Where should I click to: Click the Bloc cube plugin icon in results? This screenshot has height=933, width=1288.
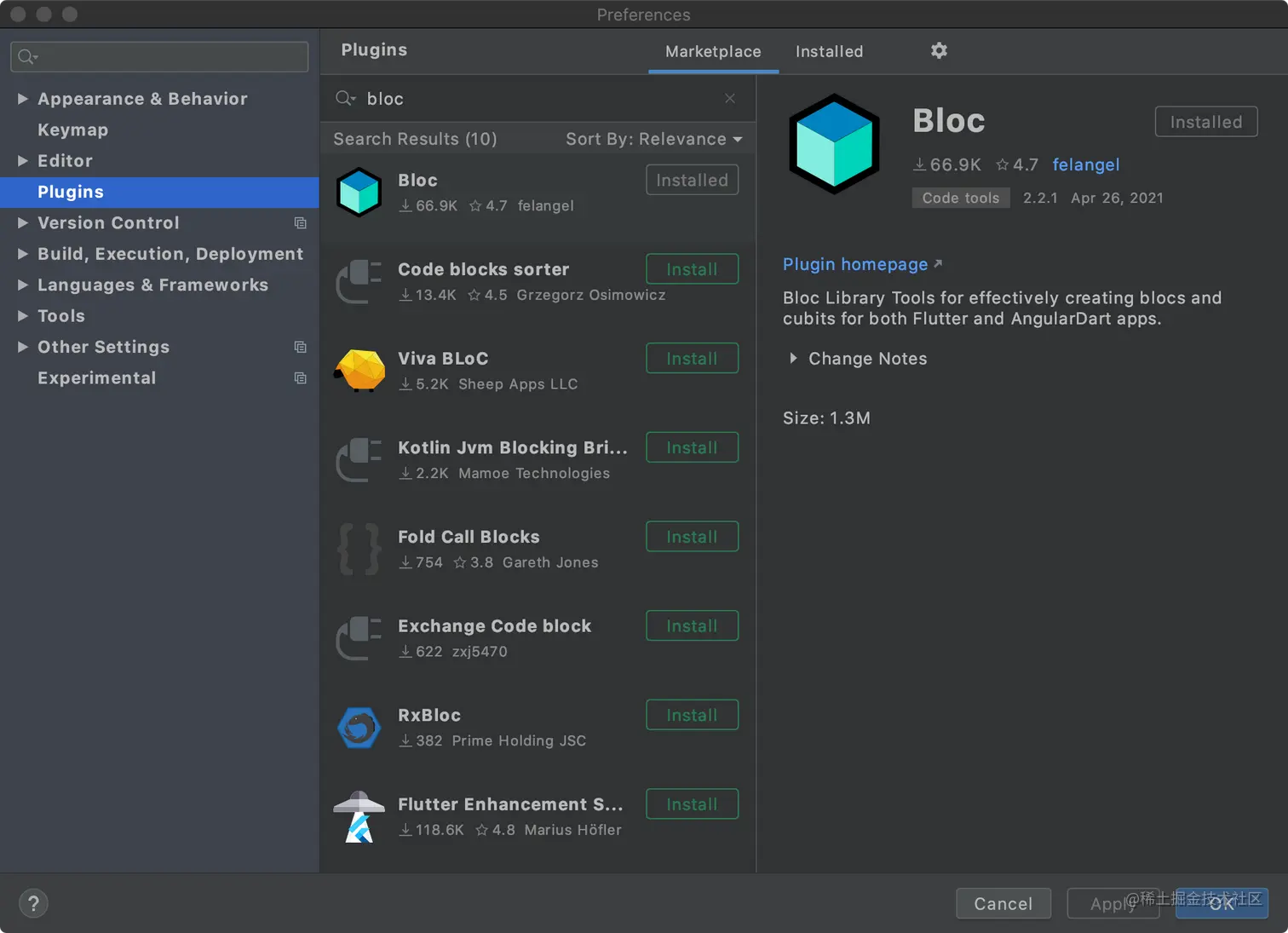click(x=359, y=192)
